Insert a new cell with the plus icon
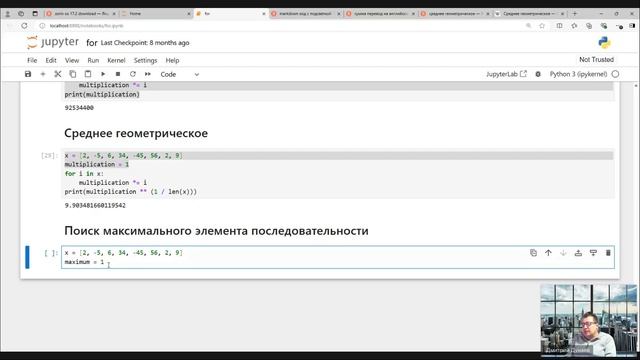640x360 pixels. (43, 74)
